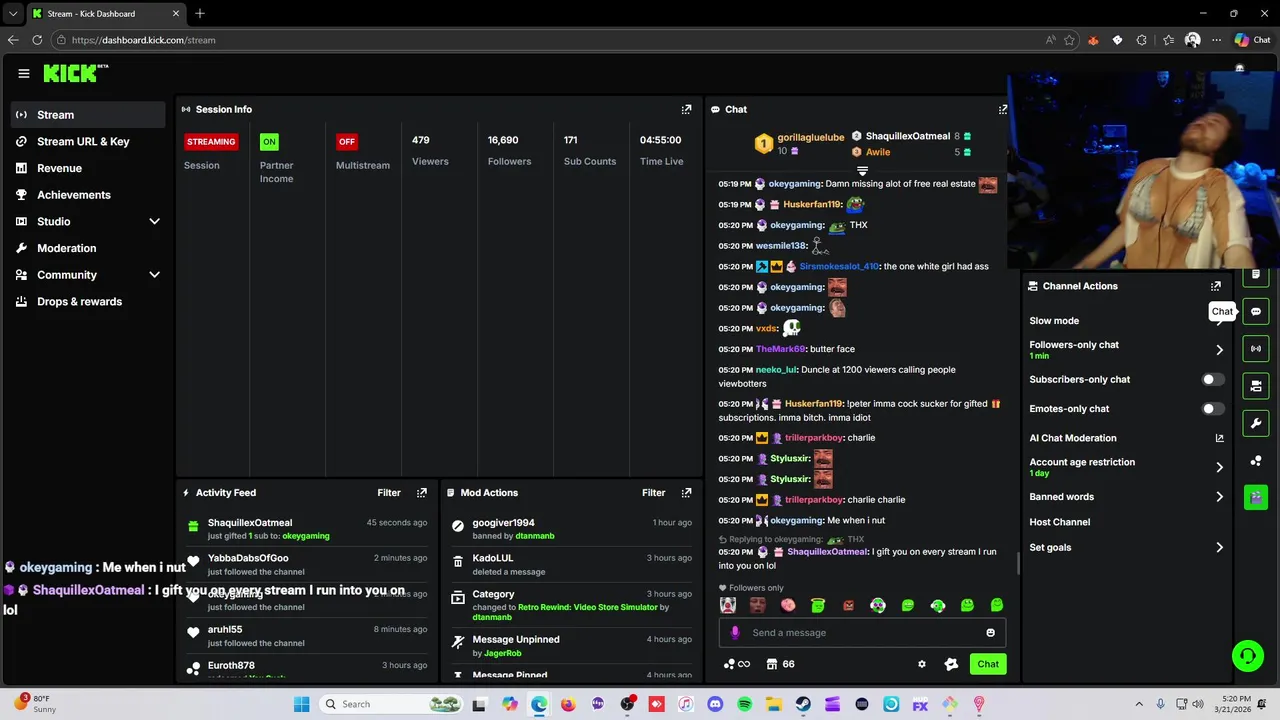Viewport: 1280px width, 720px height.
Task: Pop out the Channel Actions panel
Action: point(1216,286)
